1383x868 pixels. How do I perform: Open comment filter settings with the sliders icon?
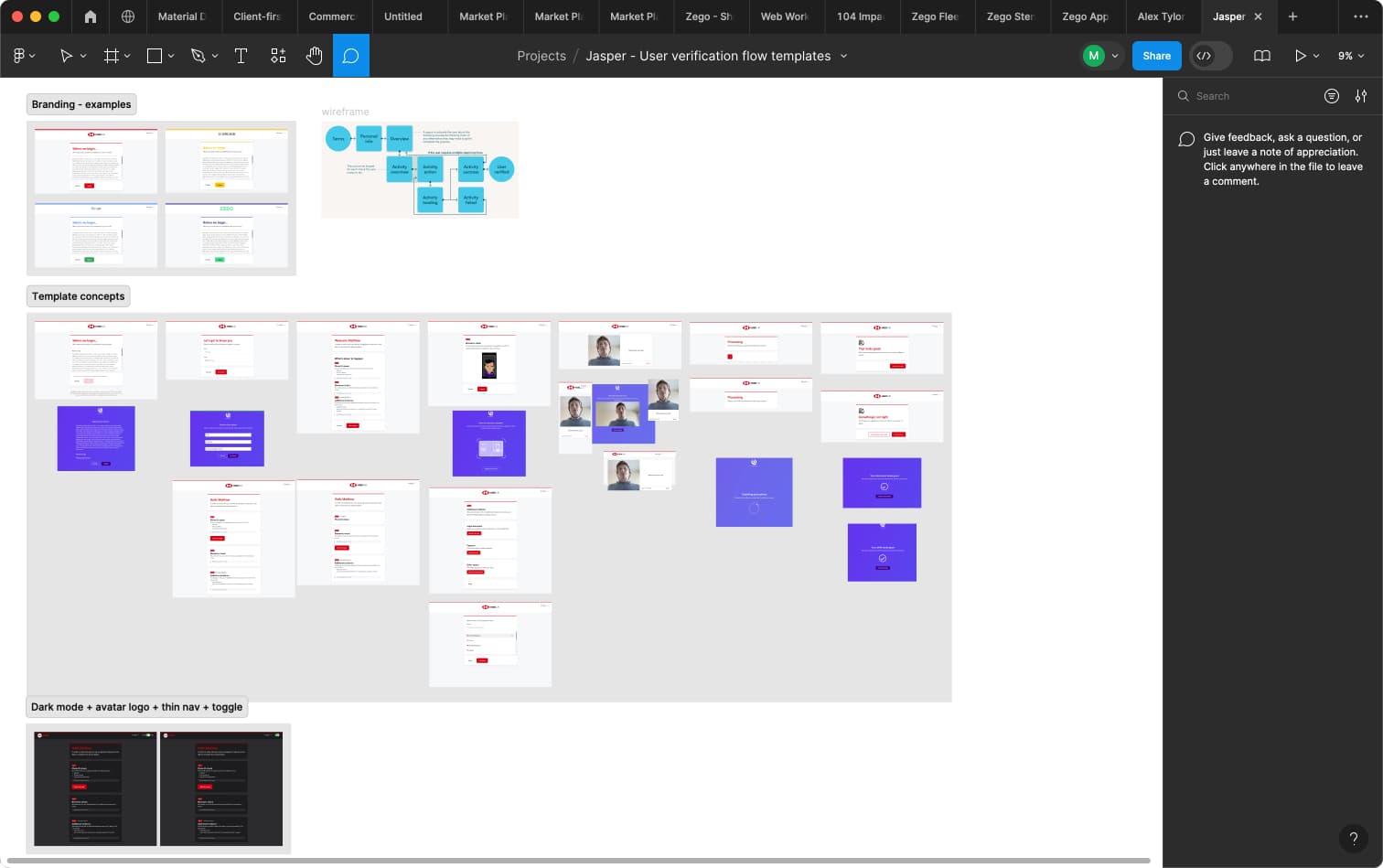1361,96
